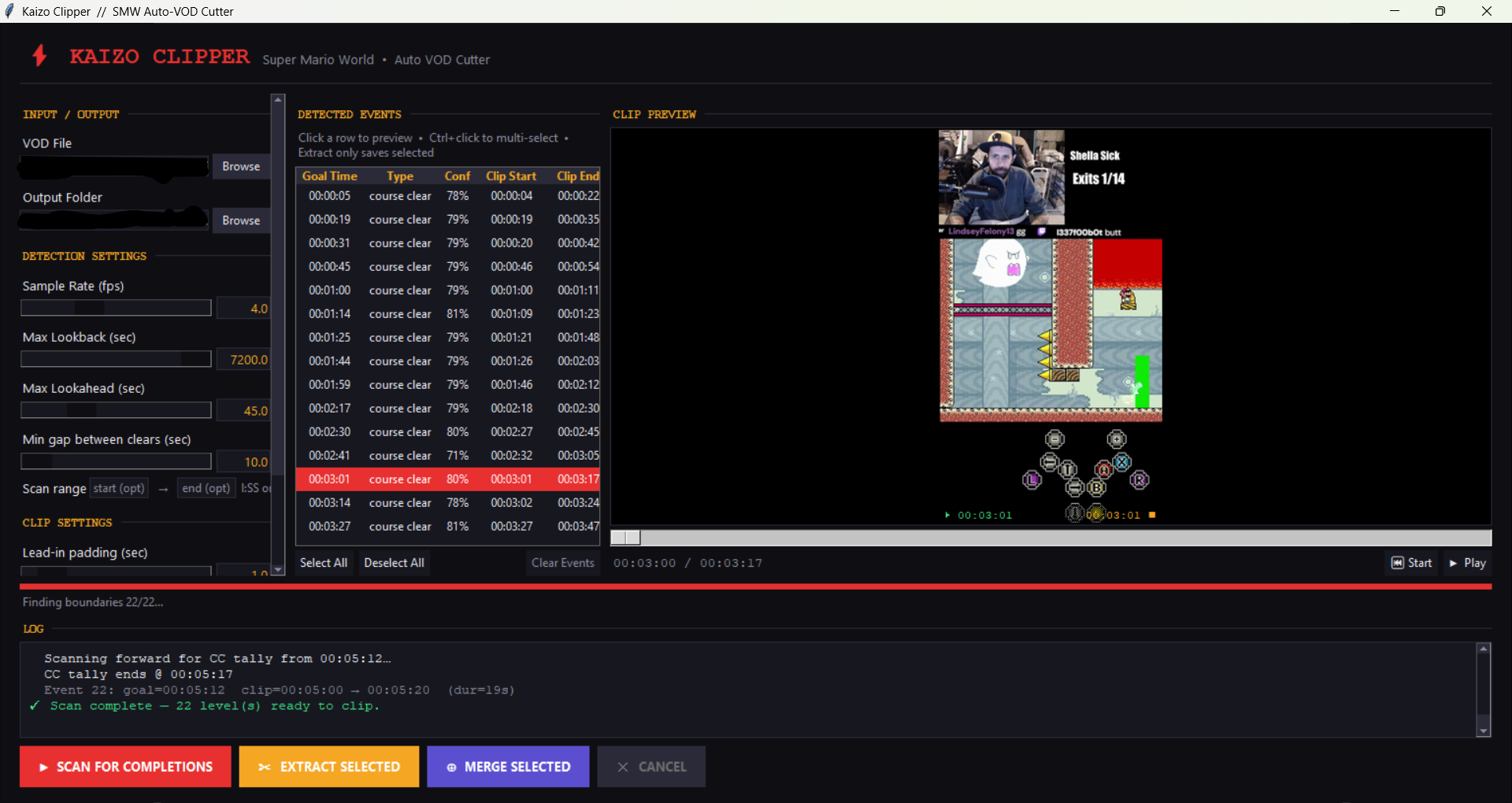Click the scissors icon on Extract Selected
Viewport: 1512px width, 803px height.
pyautogui.click(x=265, y=766)
